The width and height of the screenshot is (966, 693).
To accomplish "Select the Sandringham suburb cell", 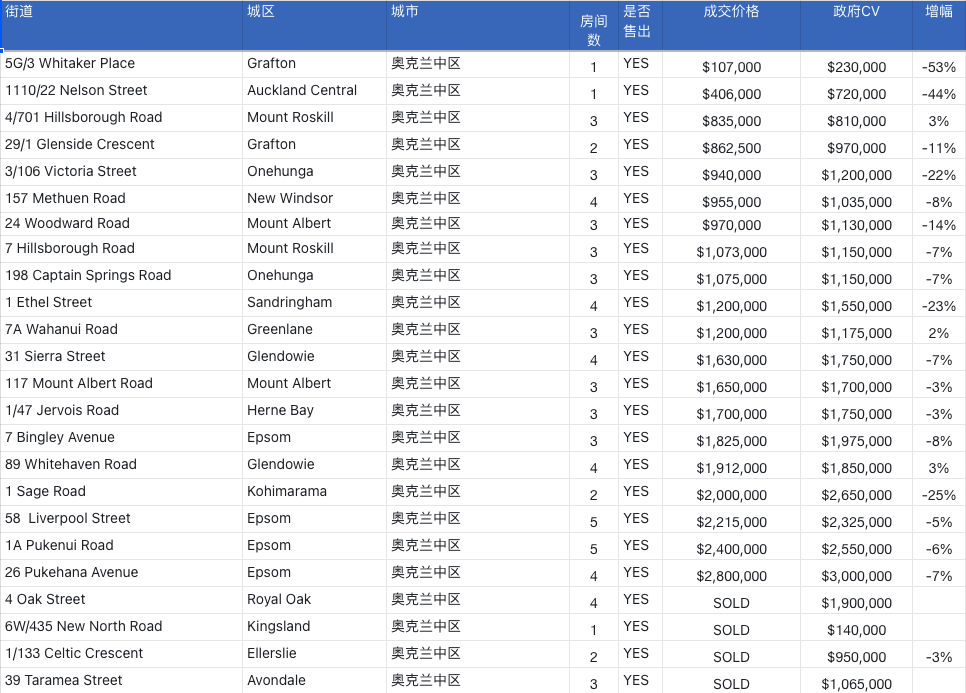I will click(314, 303).
